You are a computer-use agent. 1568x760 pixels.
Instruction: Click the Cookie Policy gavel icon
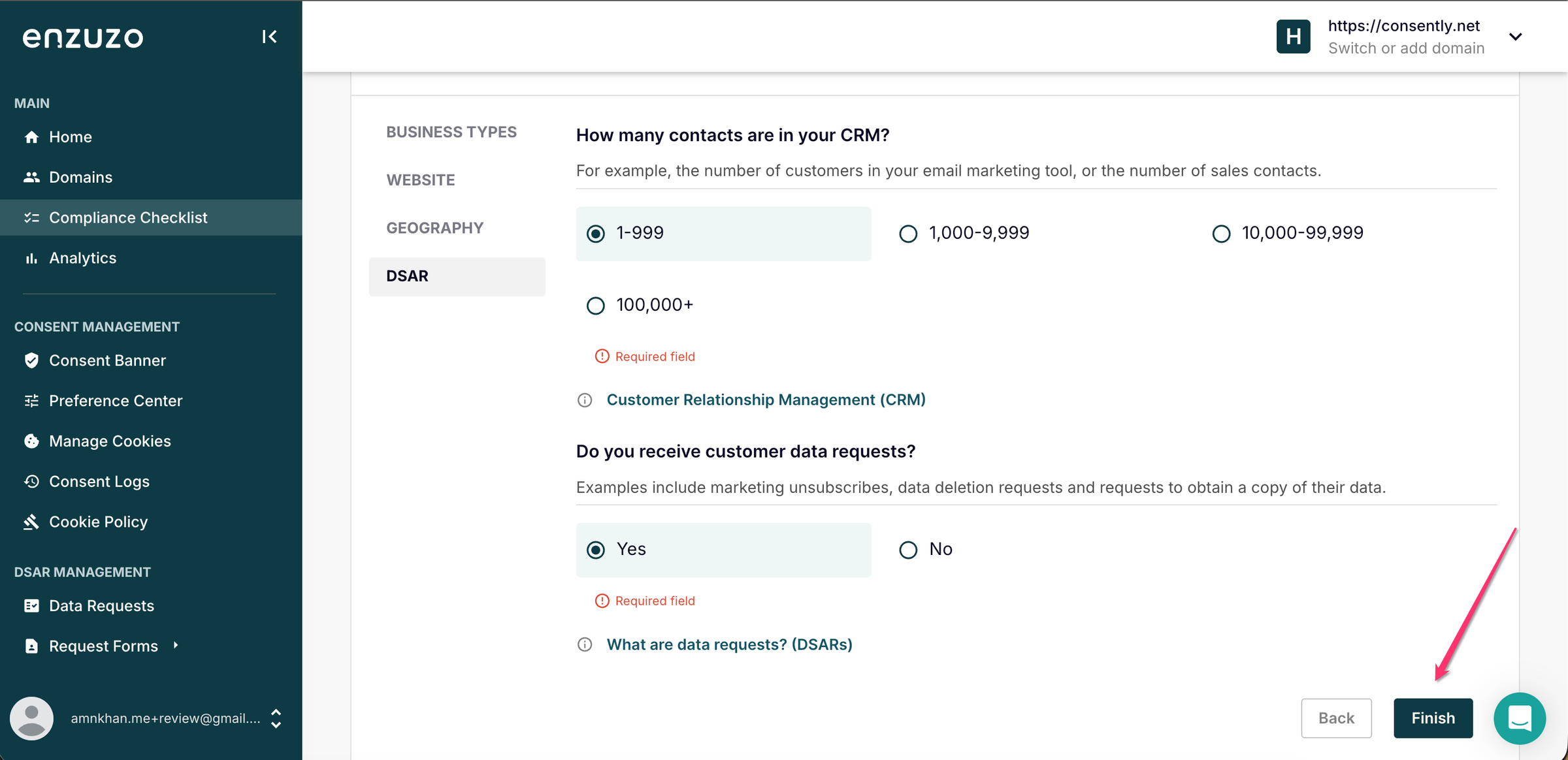31,522
